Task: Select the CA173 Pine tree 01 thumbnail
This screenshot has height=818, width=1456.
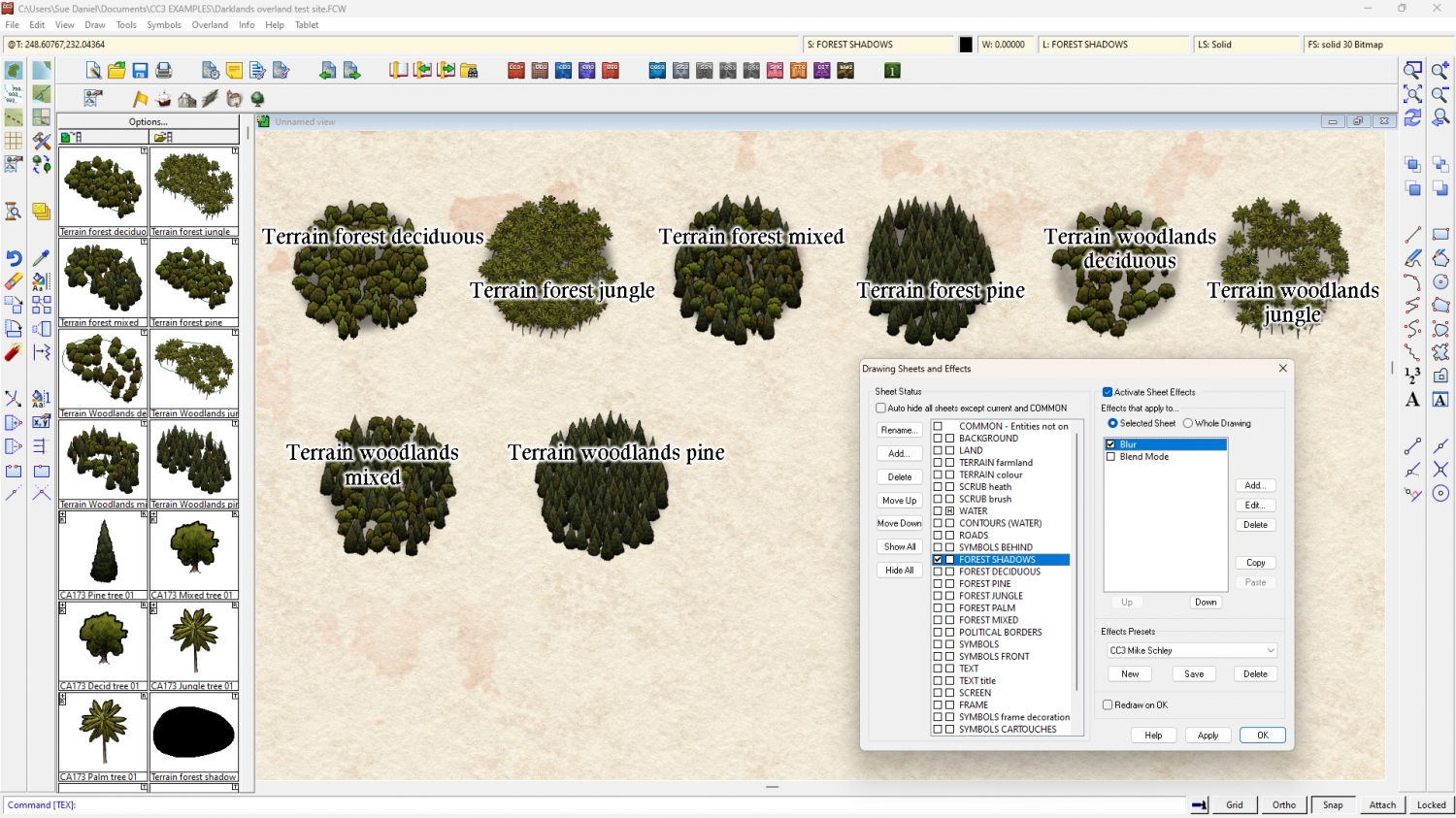Action: coord(103,556)
